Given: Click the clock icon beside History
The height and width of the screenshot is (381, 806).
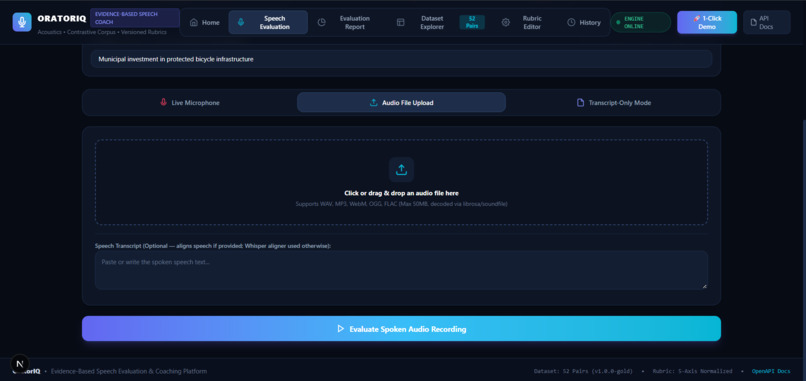Looking at the screenshot, I should pos(571,23).
